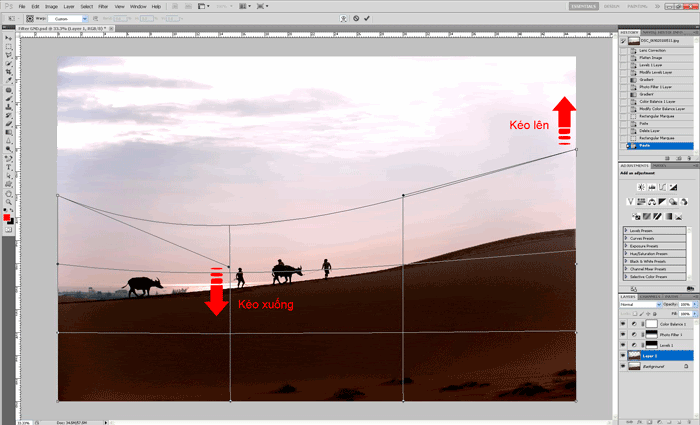Add a Vibrance adjustment from the Adjustments panel
This screenshot has width=700, height=425.
pyautogui.click(x=629, y=202)
